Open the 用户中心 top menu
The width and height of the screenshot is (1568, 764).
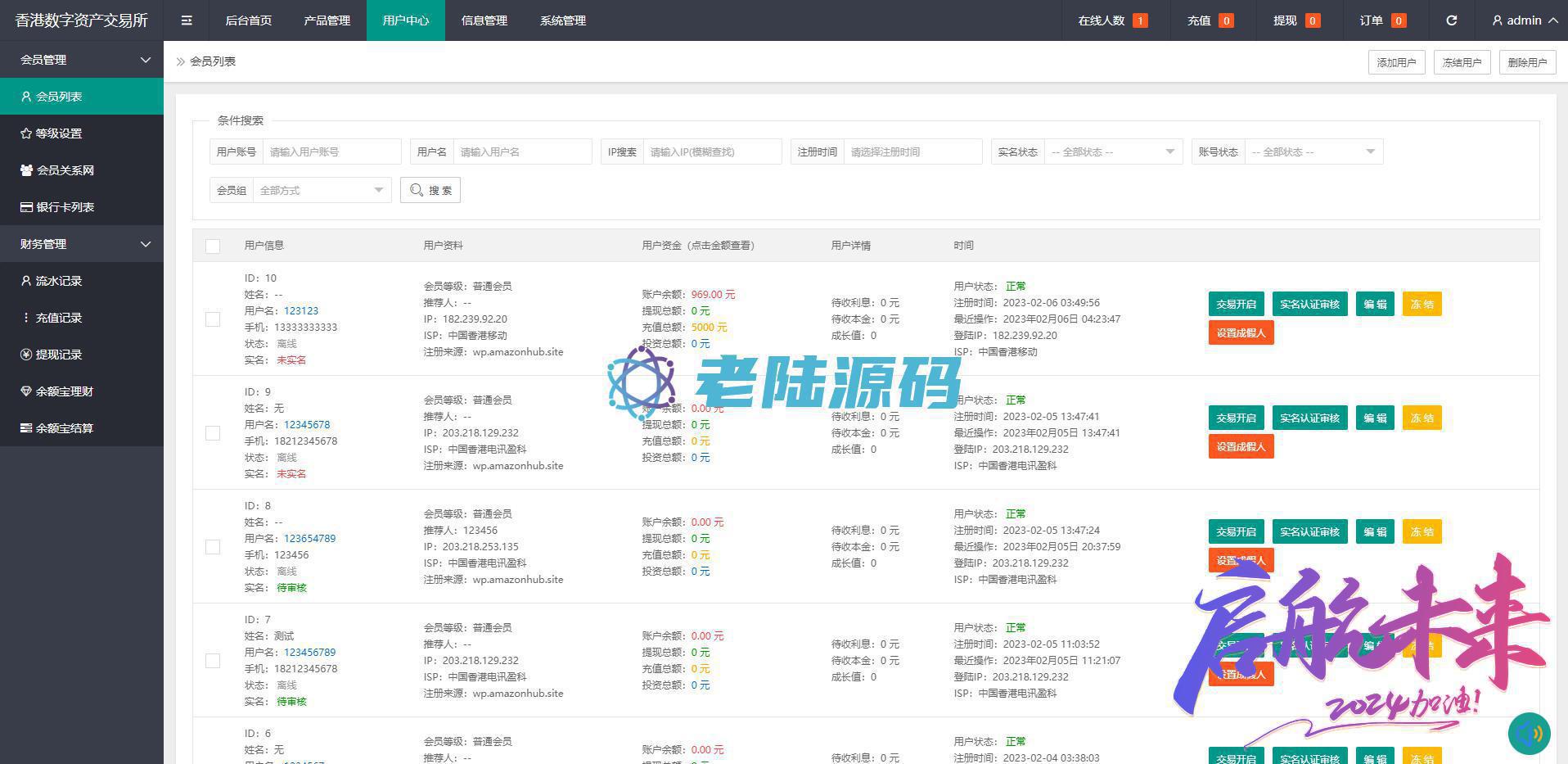tap(406, 20)
